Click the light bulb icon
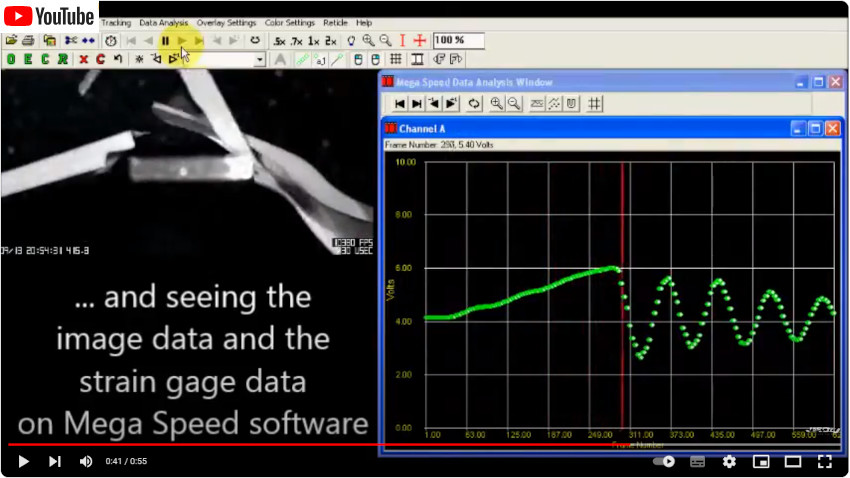The image size is (850, 478). click(x=351, y=41)
